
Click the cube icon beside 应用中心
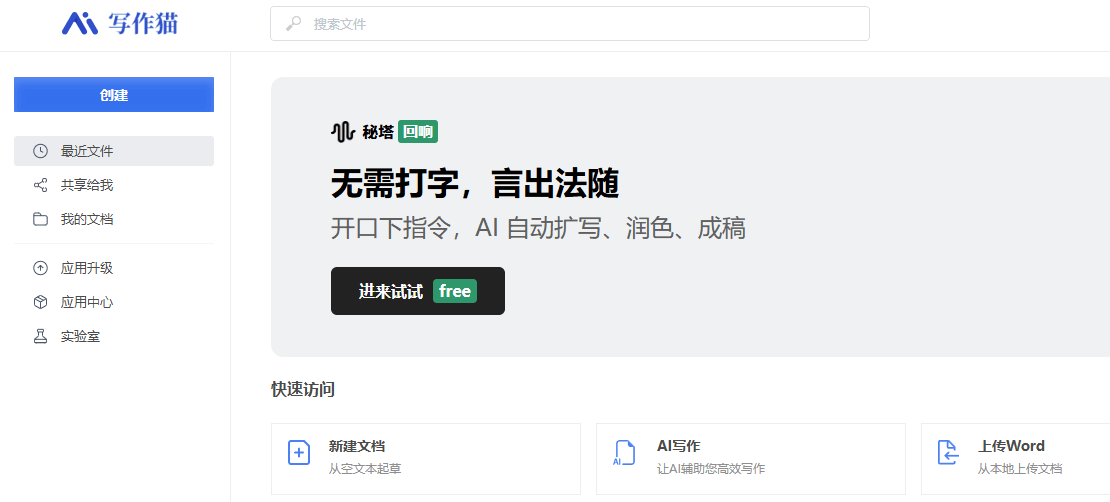tap(40, 302)
